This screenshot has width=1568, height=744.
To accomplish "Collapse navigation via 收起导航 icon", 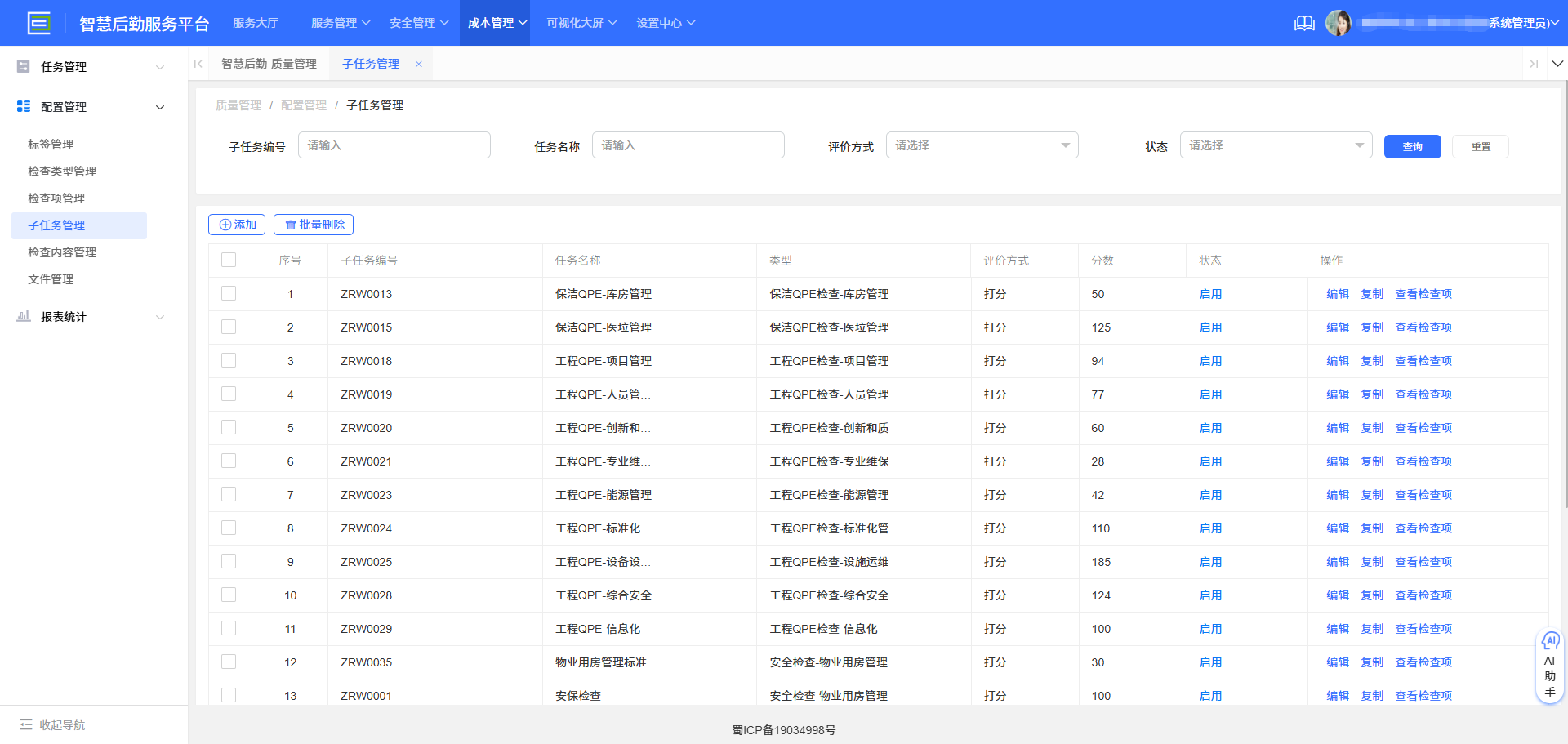I will (x=28, y=725).
